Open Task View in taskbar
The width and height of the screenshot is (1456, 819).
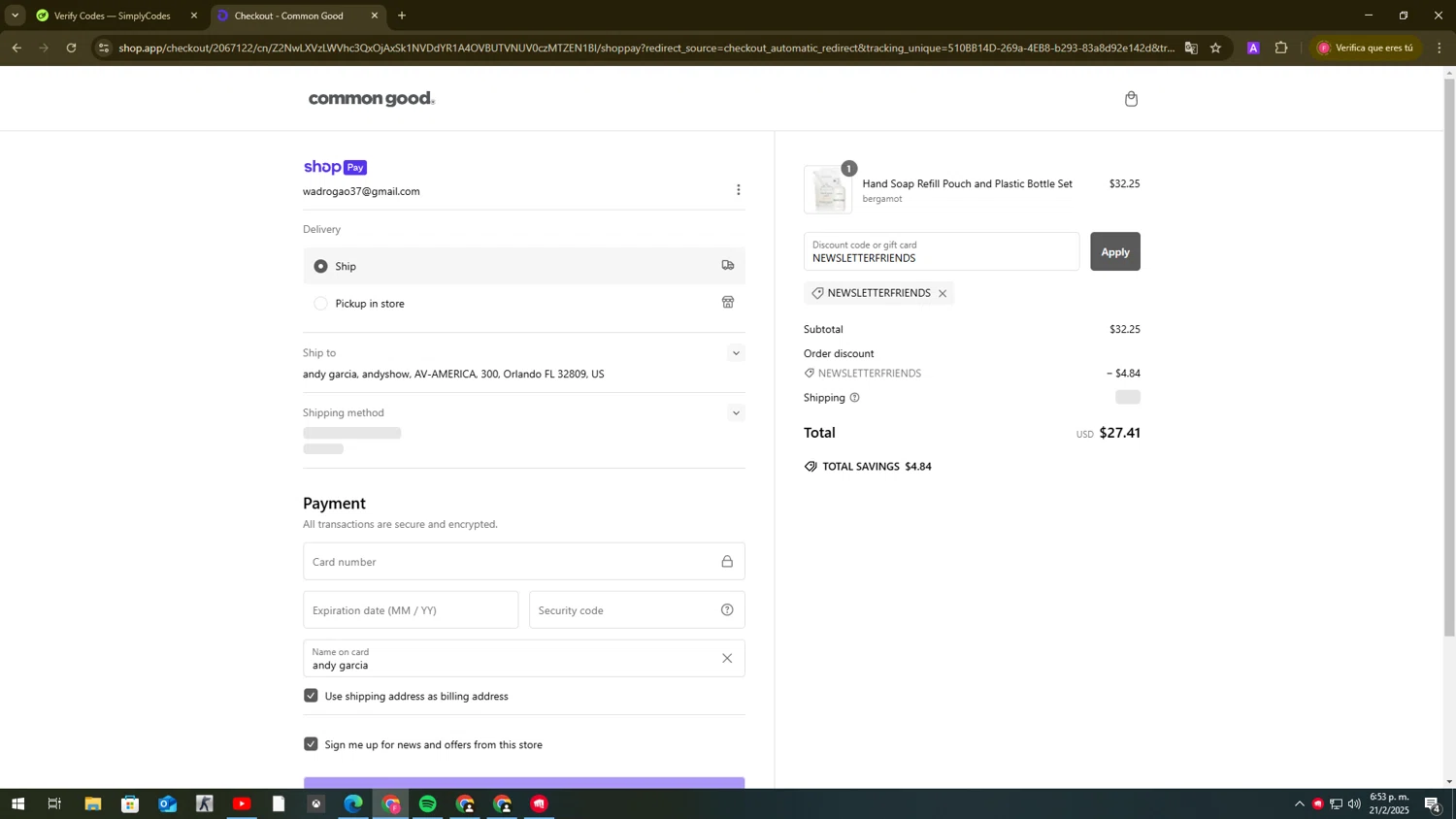[54, 803]
